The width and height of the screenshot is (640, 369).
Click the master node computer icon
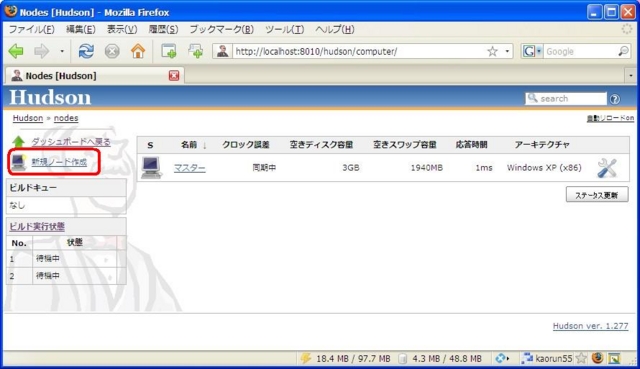[x=151, y=167]
